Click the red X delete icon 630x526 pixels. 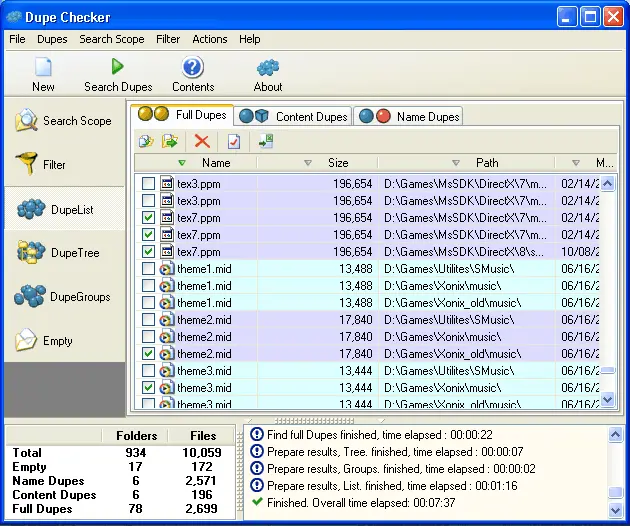click(x=202, y=142)
